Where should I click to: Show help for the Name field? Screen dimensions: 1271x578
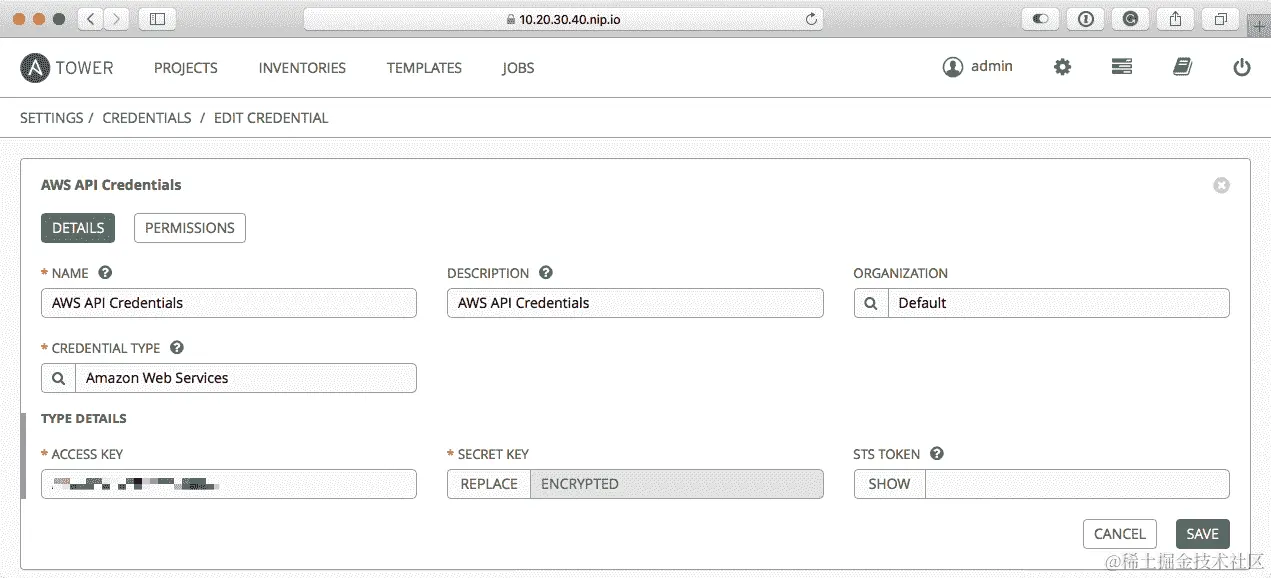[x=105, y=272]
